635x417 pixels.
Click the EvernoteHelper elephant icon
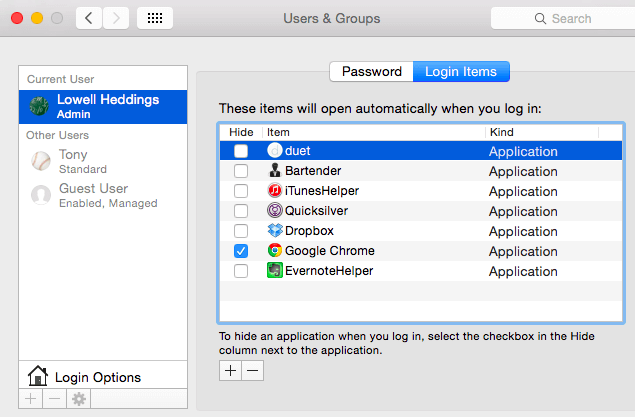click(x=275, y=271)
